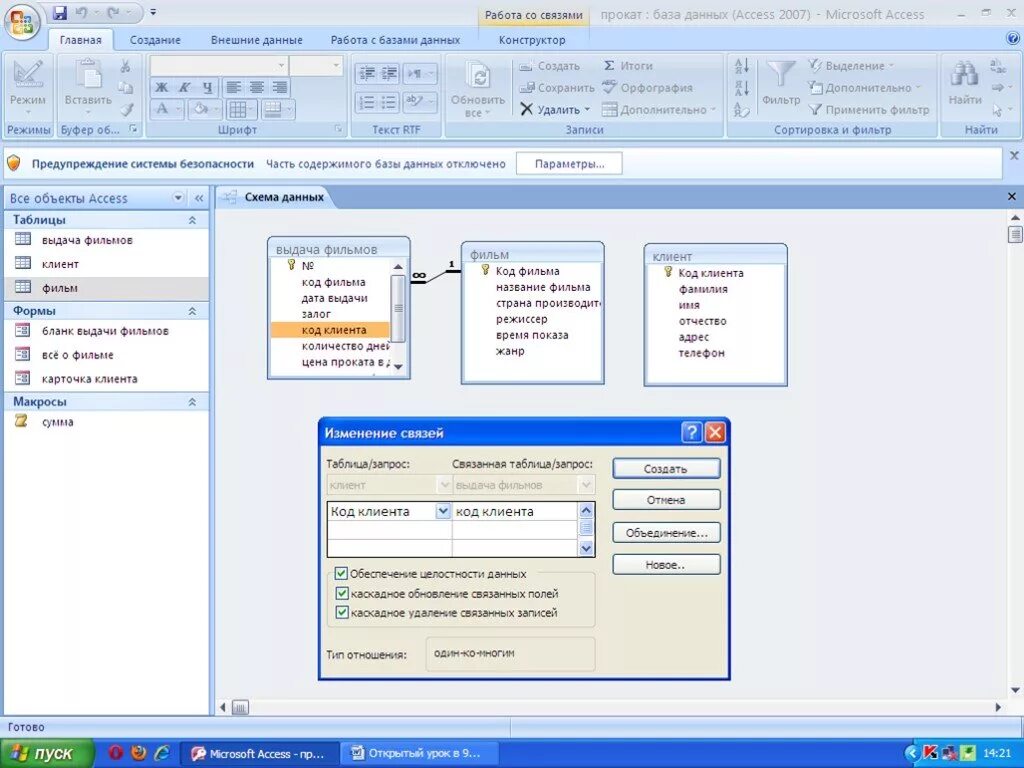Toggle italic К formatting icon
The width and height of the screenshot is (1024, 768).
[x=184, y=87]
